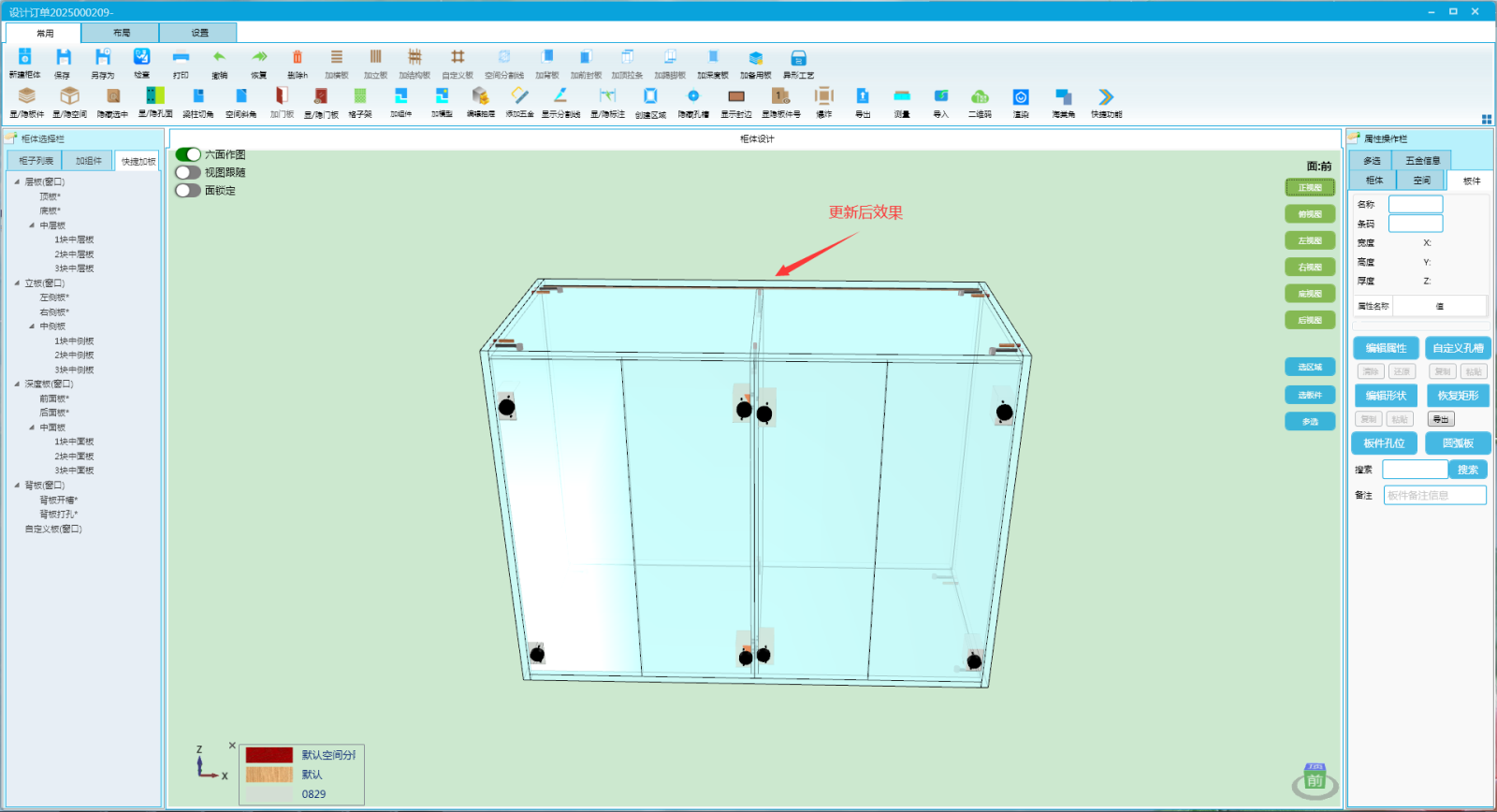Viewport: 1497px width, 812px height.
Task: Click the 渲染 render icon
Action: click(1021, 96)
